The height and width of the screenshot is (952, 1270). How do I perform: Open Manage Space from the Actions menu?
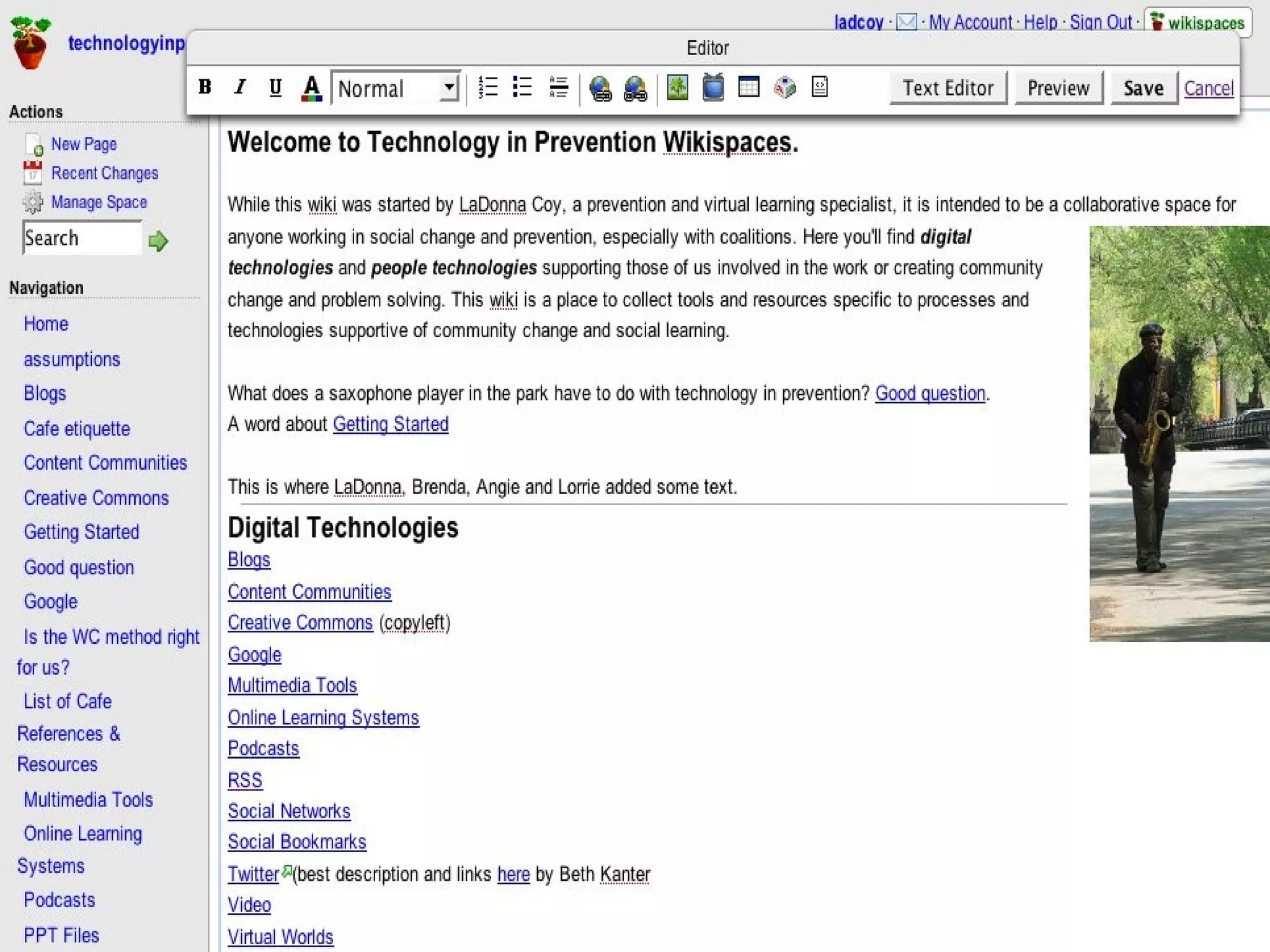point(99,202)
